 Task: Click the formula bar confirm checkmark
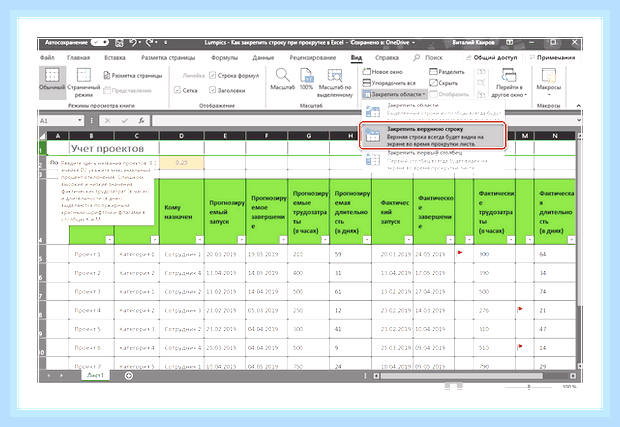pos(125,121)
